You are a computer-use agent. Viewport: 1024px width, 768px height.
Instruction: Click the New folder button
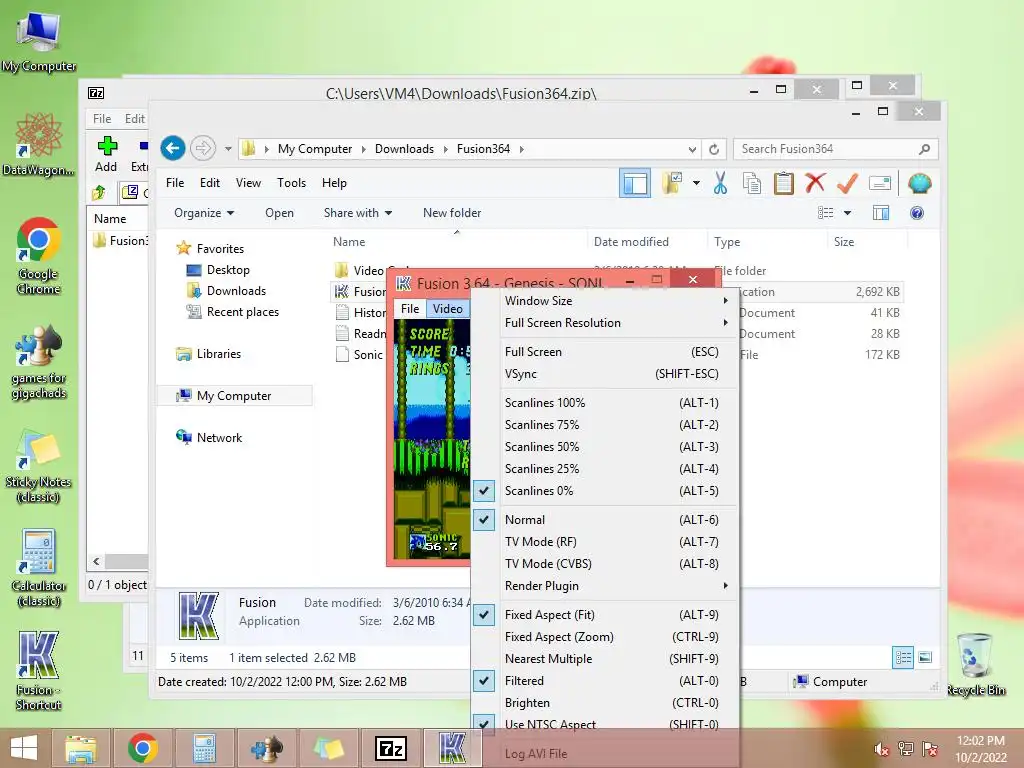[452, 213]
